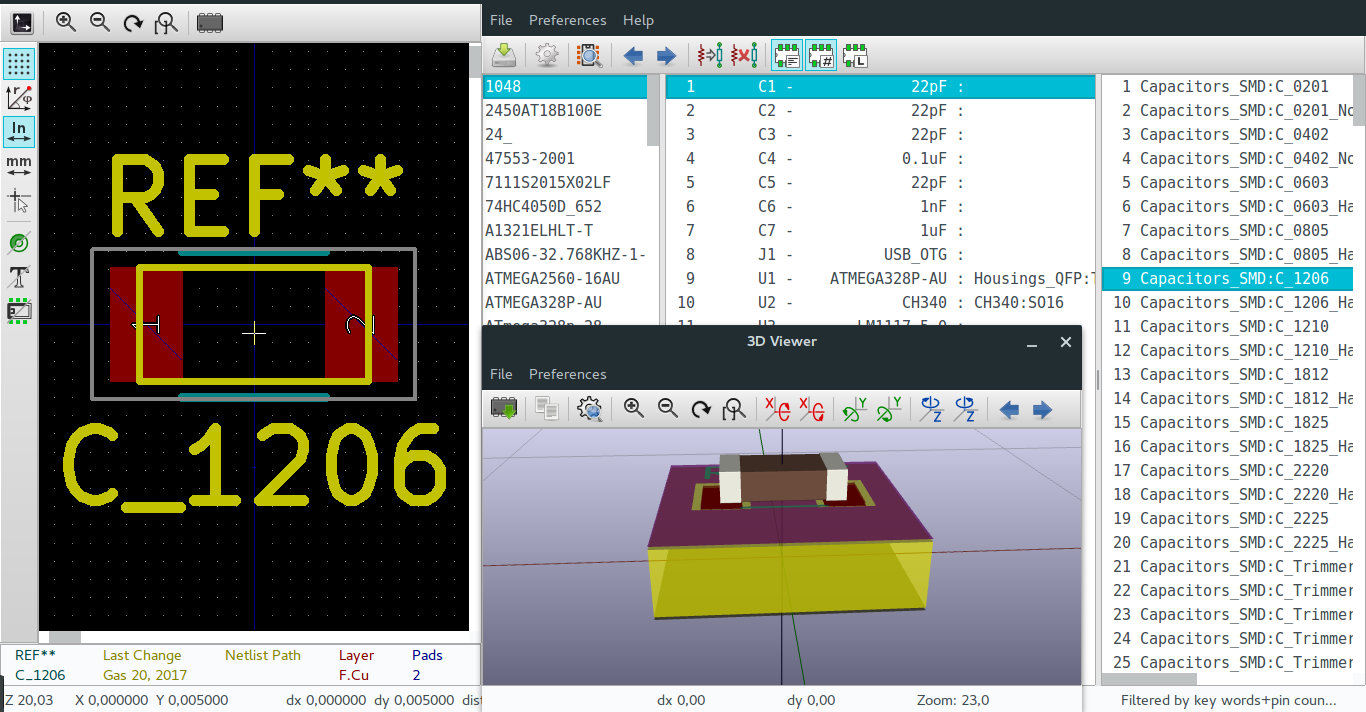Open 3D Viewer render options gear
The height and width of the screenshot is (712, 1366).
coord(590,408)
